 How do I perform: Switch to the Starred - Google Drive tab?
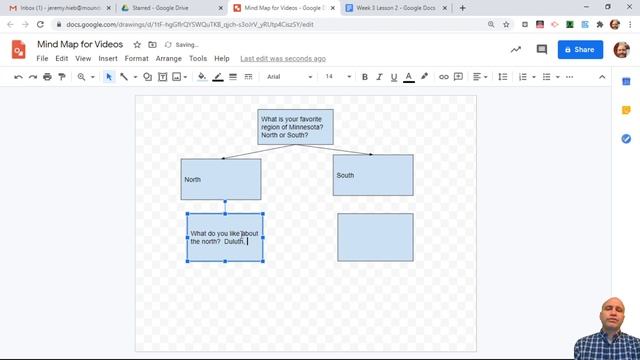click(171, 8)
